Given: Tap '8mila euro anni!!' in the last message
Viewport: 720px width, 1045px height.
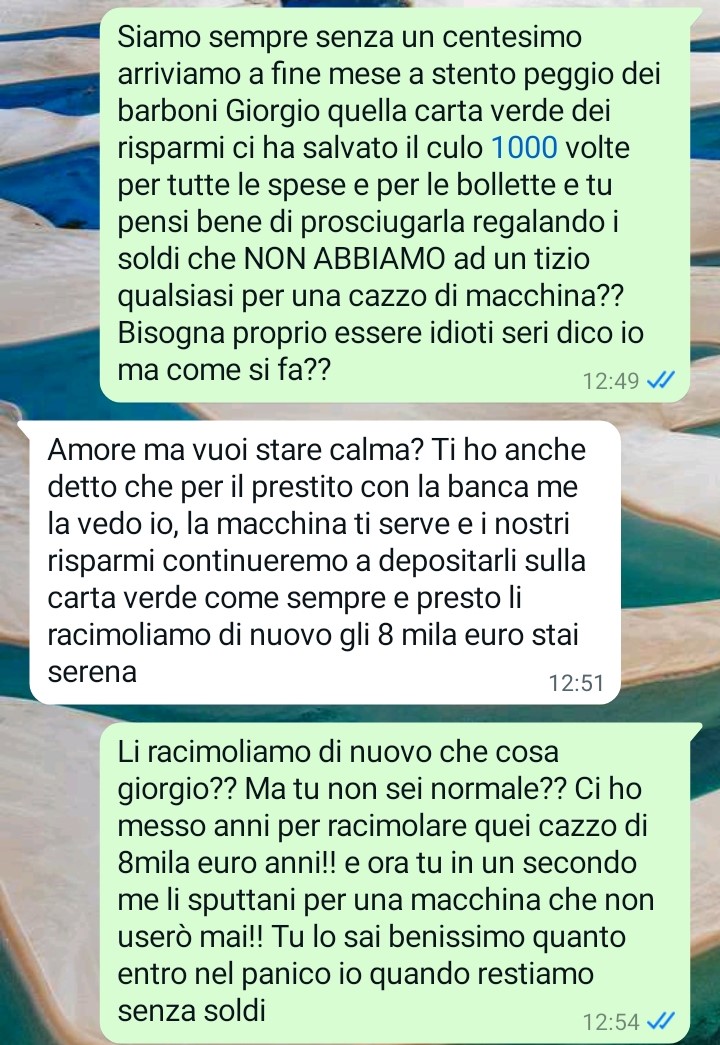Looking at the screenshot, I should point(227,863).
